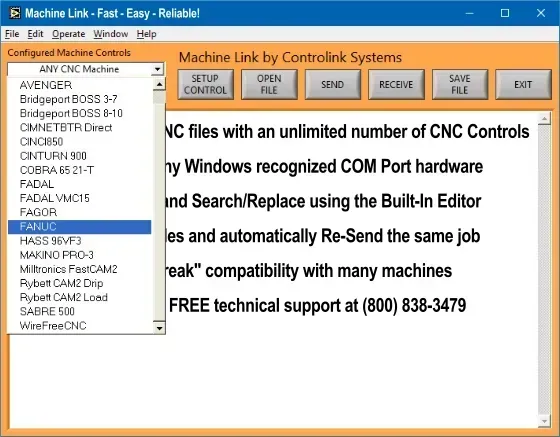This screenshot has width=560, height=437.
Task: Choose MAKINO PRO-3 from the list
Action: point(79,255)
